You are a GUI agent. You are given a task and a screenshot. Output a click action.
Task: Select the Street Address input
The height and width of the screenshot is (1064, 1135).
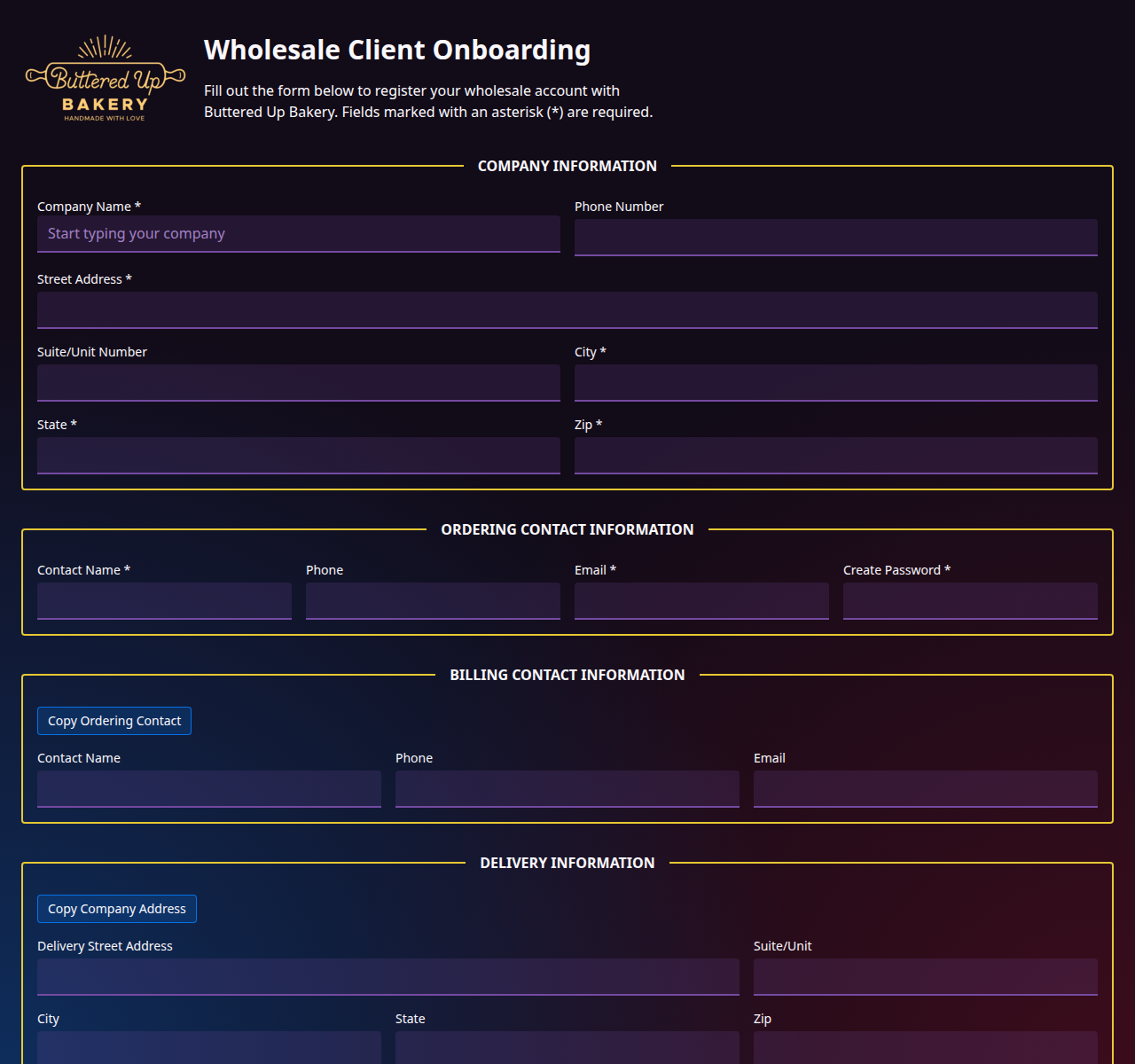click(x=567, y=309)
